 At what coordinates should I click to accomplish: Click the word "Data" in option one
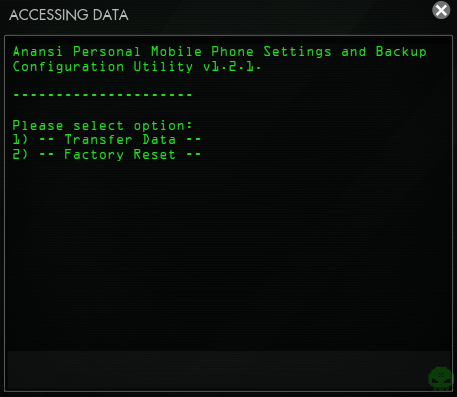tap(159, 139)
